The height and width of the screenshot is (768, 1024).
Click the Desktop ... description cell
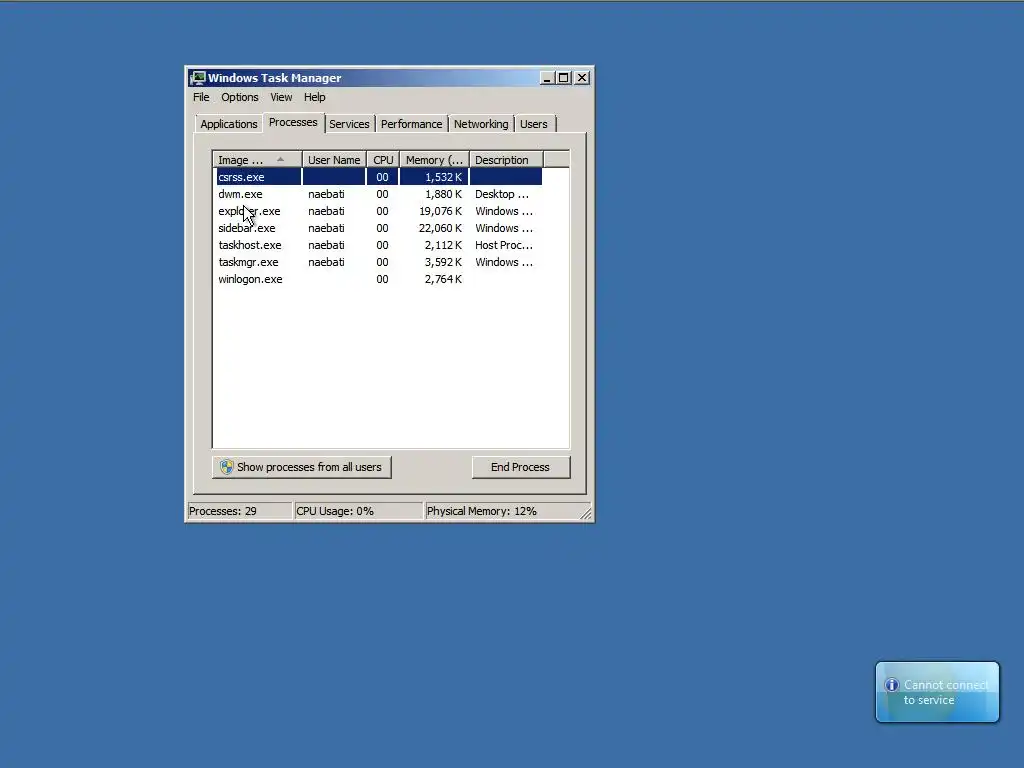pos(502,194)
